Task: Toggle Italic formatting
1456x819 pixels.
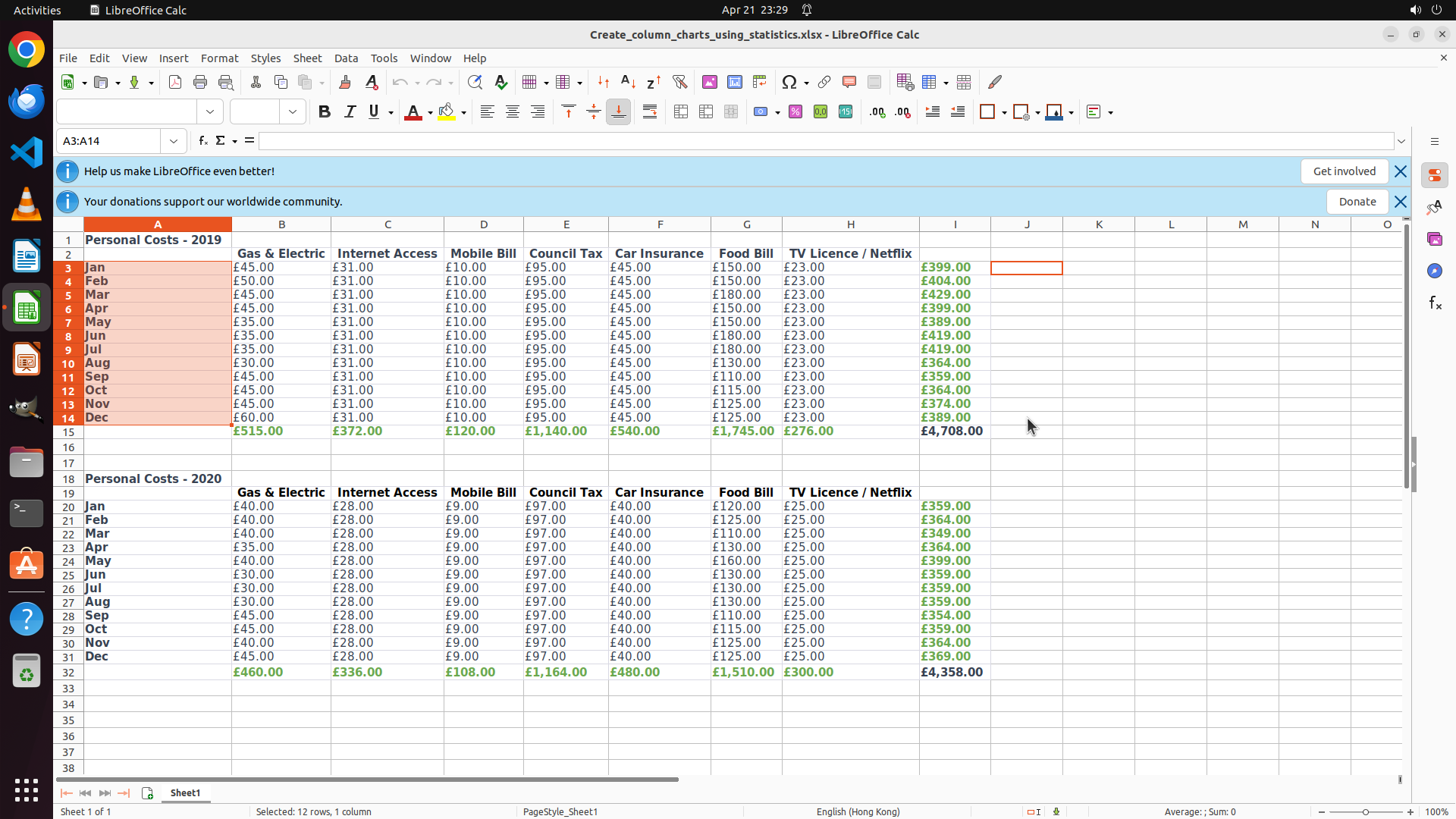Action: coord(350,112)
